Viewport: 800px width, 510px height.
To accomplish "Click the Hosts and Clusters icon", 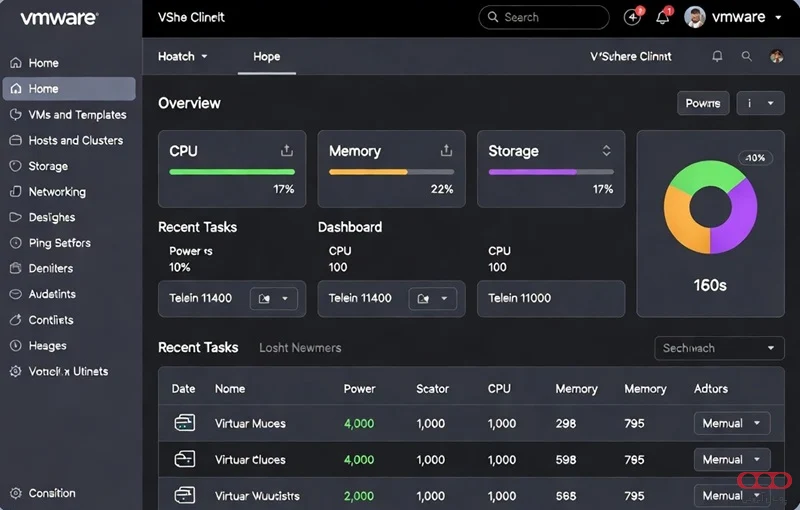I will tap(16, 140).
